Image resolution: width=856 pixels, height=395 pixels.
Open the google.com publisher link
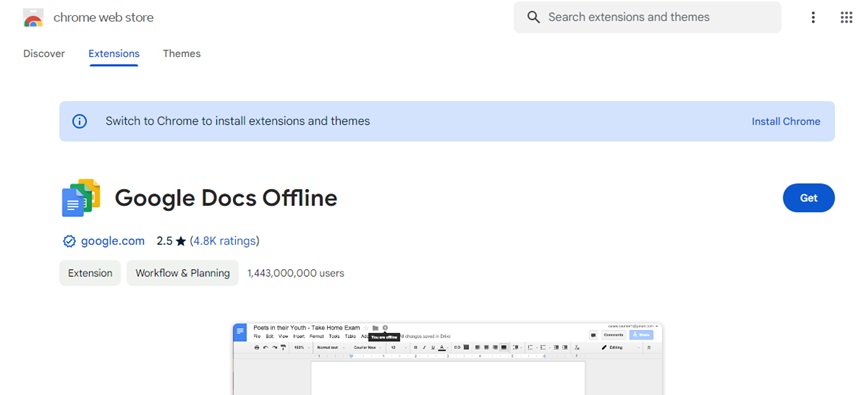pos(112,241)
